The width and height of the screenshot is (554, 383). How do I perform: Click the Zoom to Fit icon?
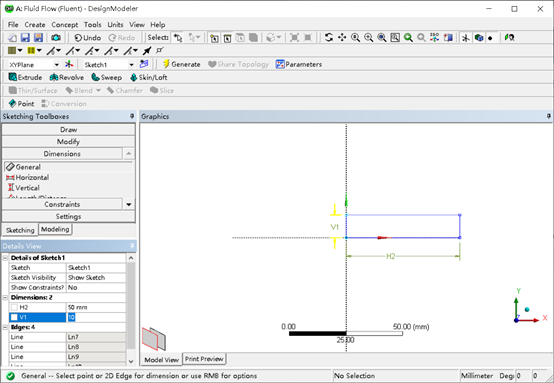[x=382, y=37]
